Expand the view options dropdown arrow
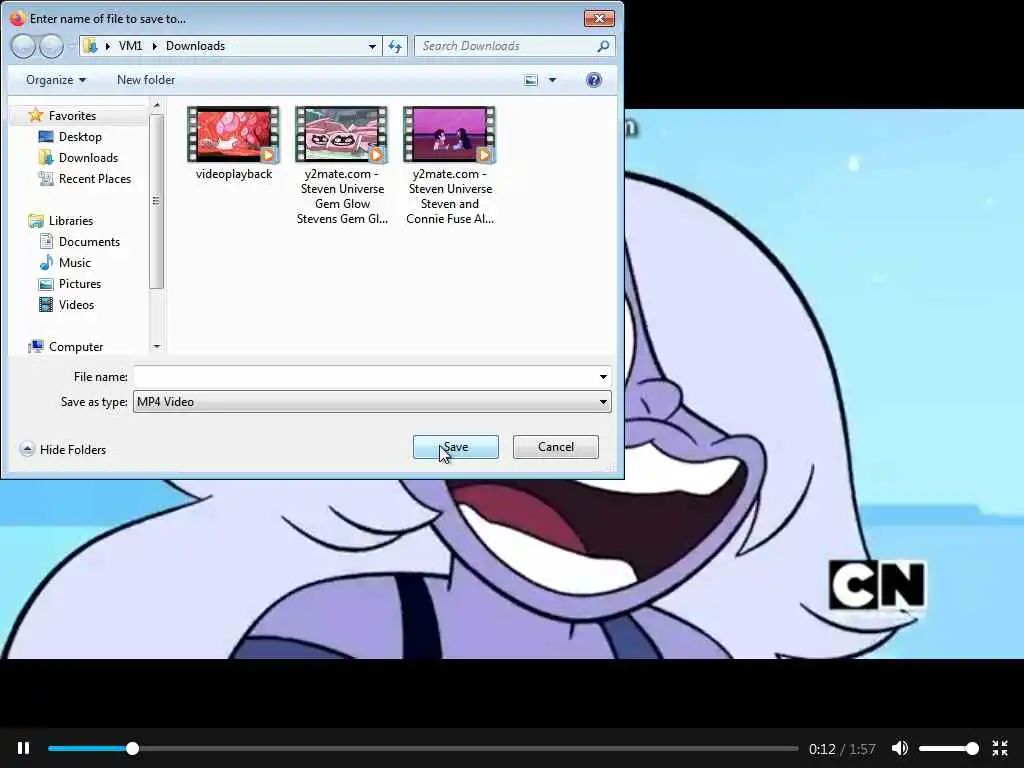 coord(552,80)
